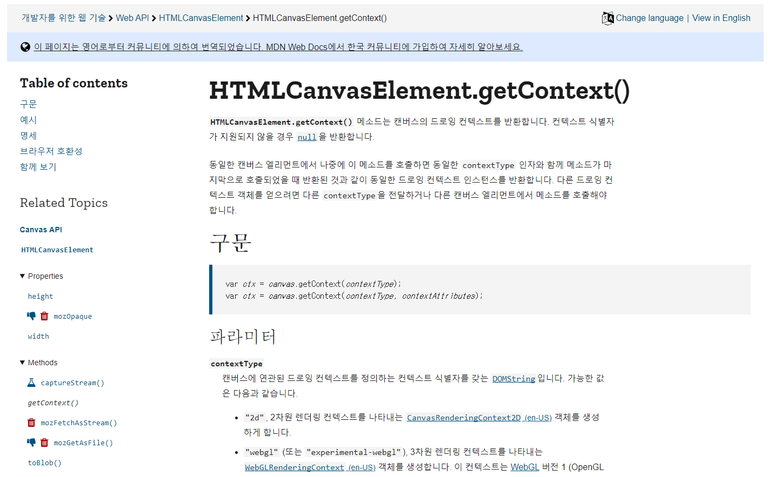Click the Table of contents heading
The width and height of the screenshot is (768, 477).
(73, 83)
